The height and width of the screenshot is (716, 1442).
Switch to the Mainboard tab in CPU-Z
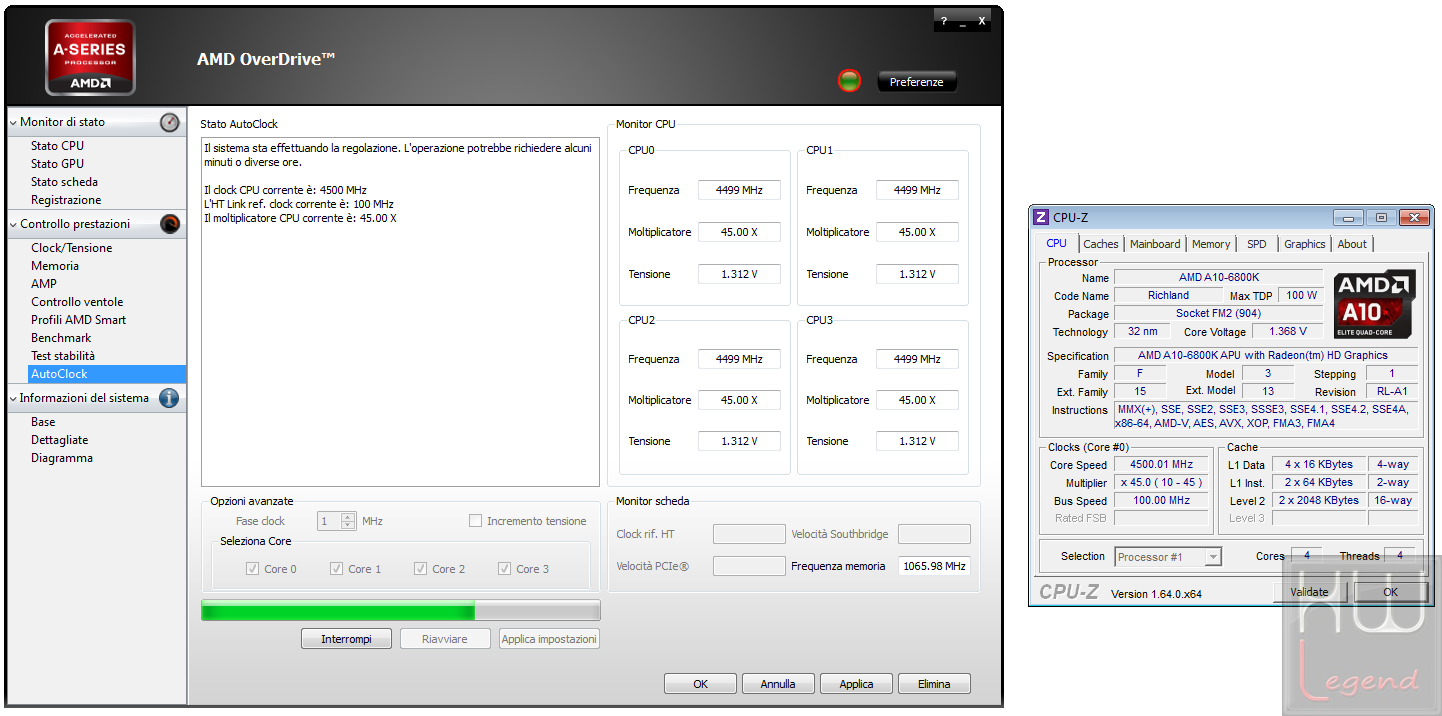[x=1155, y=244]
